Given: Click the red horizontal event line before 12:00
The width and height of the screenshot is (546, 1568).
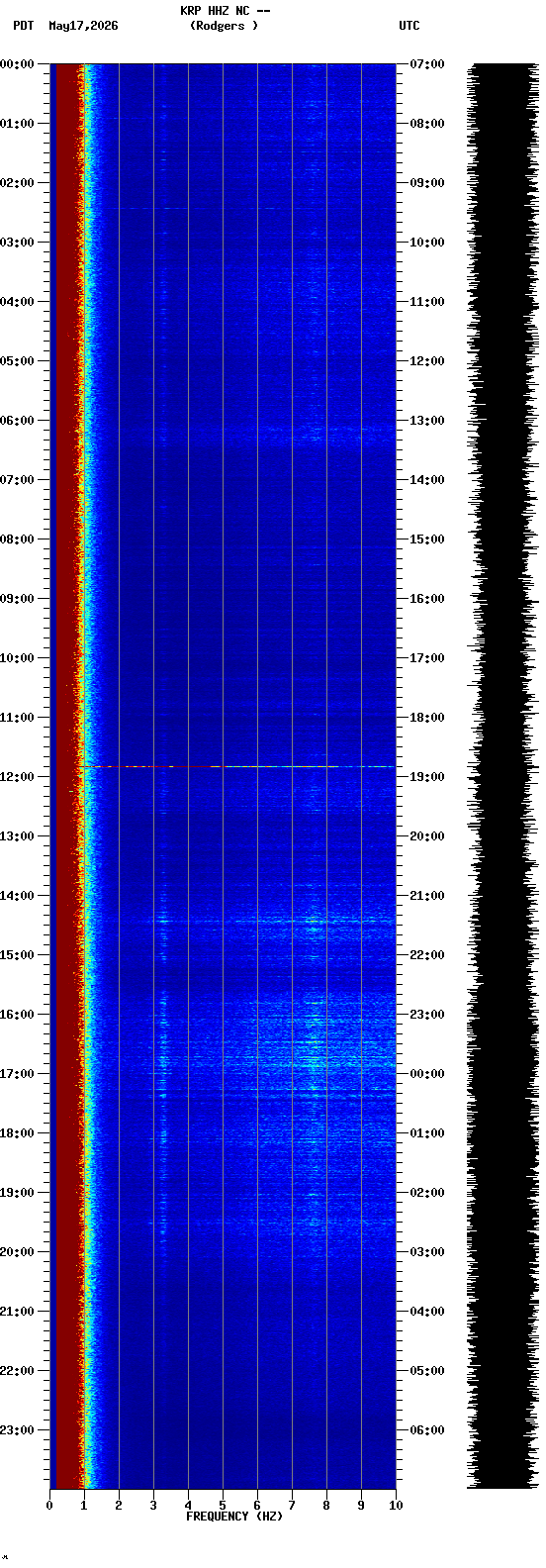Looking at the screenshot, I should tap(237, 766).
